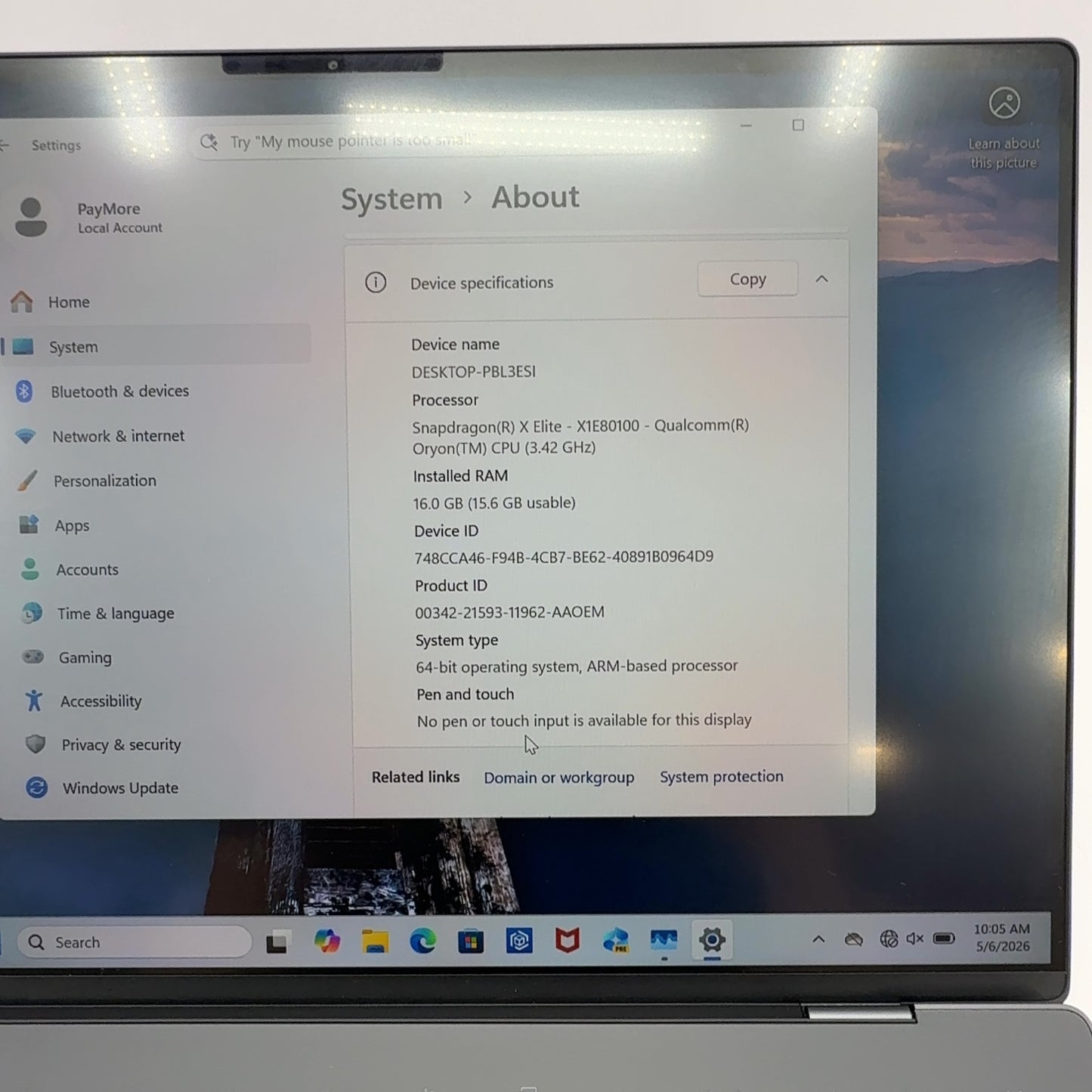The height and width of the screenshot is (1092, 1092).
Task: Click the Privacy & security shield icon
Action: (36, 744)
